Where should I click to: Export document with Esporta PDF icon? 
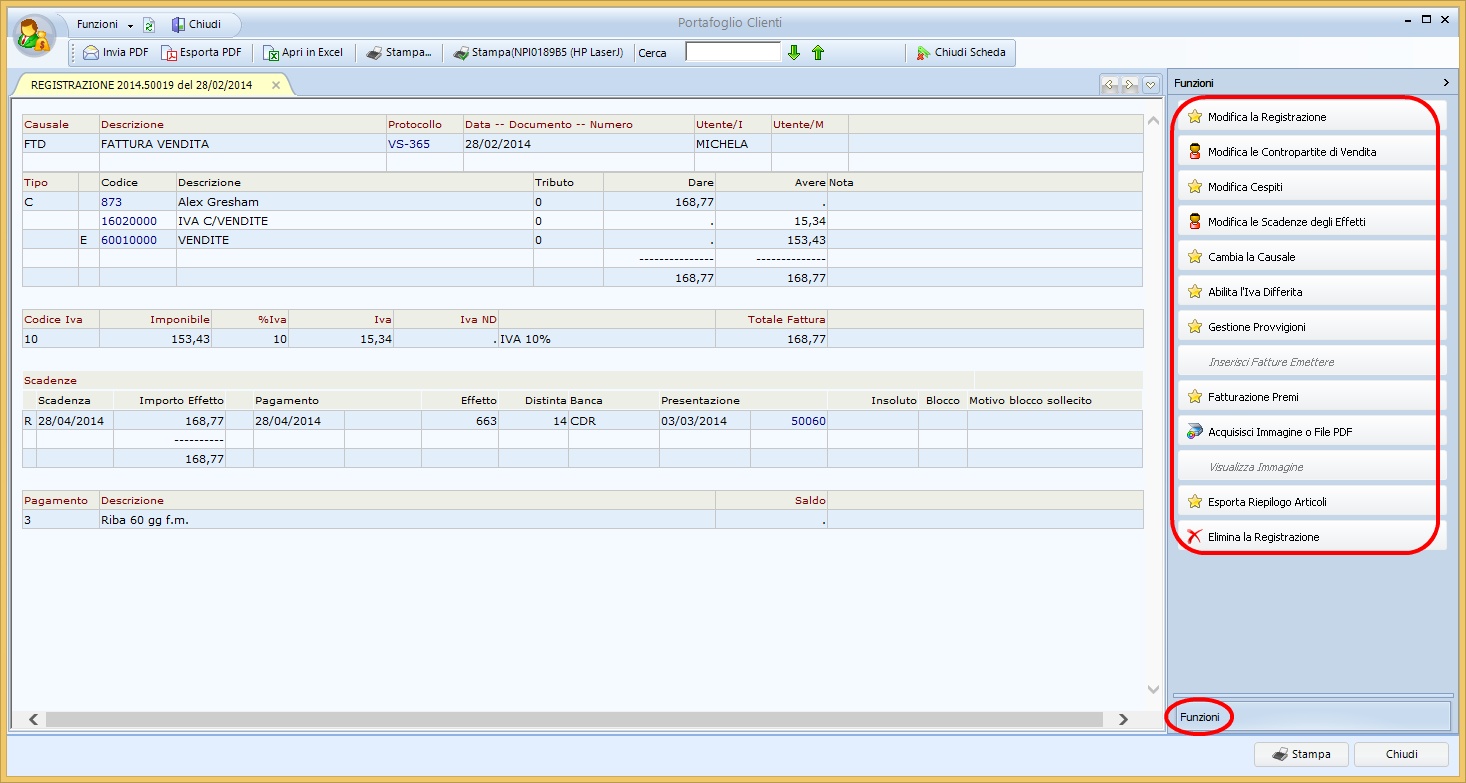click(x=170, y=53)
